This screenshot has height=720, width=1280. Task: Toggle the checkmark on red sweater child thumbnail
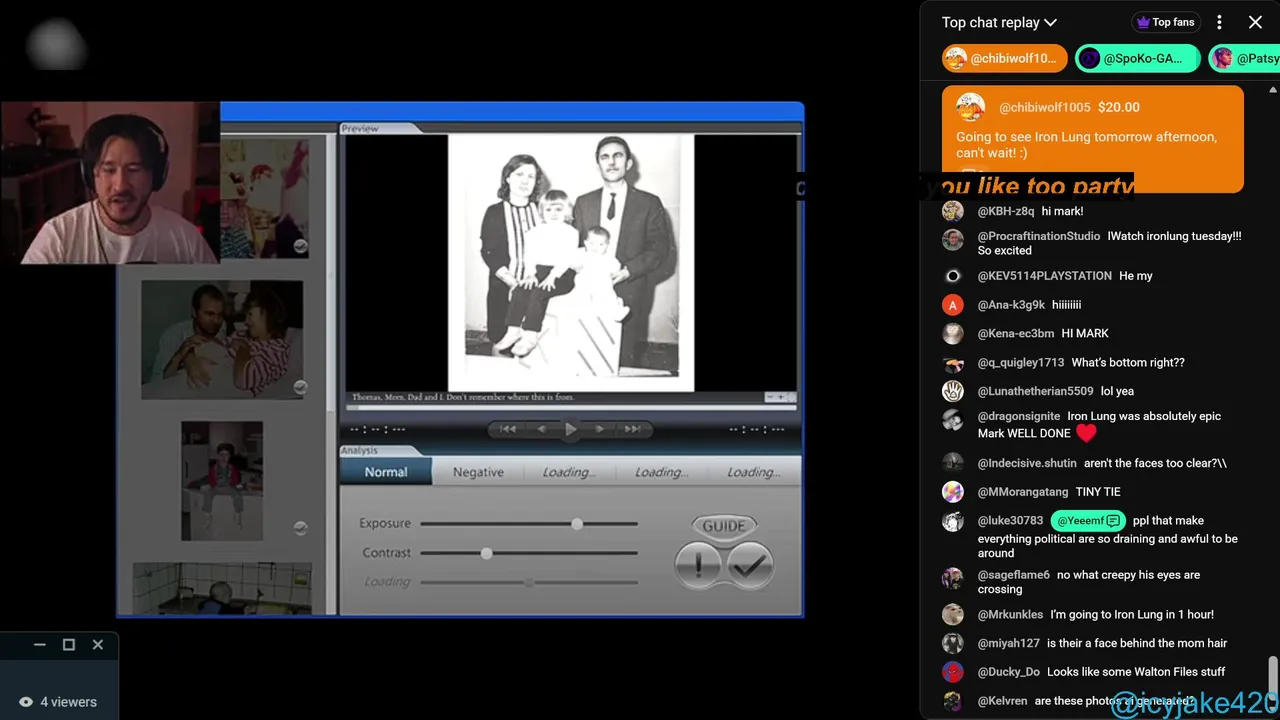(x=300, y=527)
